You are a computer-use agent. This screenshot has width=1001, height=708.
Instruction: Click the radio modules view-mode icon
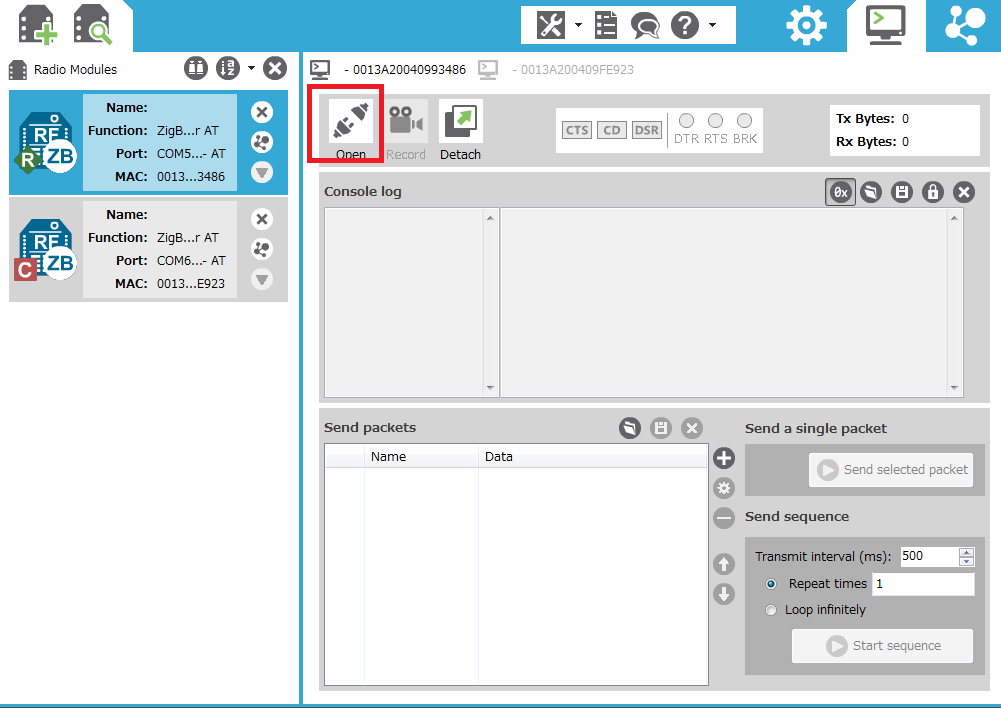click(196, 68)
